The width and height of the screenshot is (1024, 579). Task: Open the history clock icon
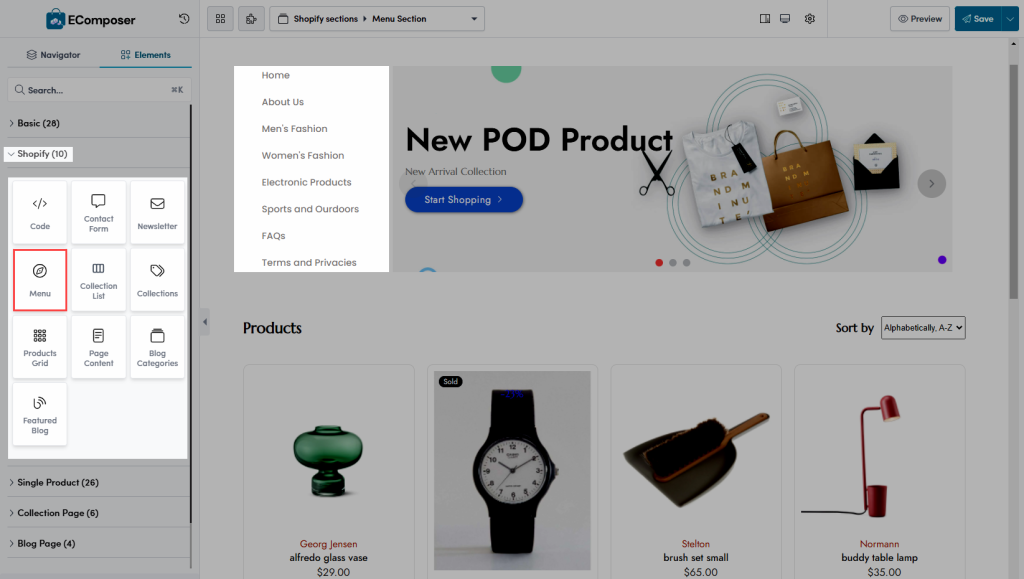point(184,19)
